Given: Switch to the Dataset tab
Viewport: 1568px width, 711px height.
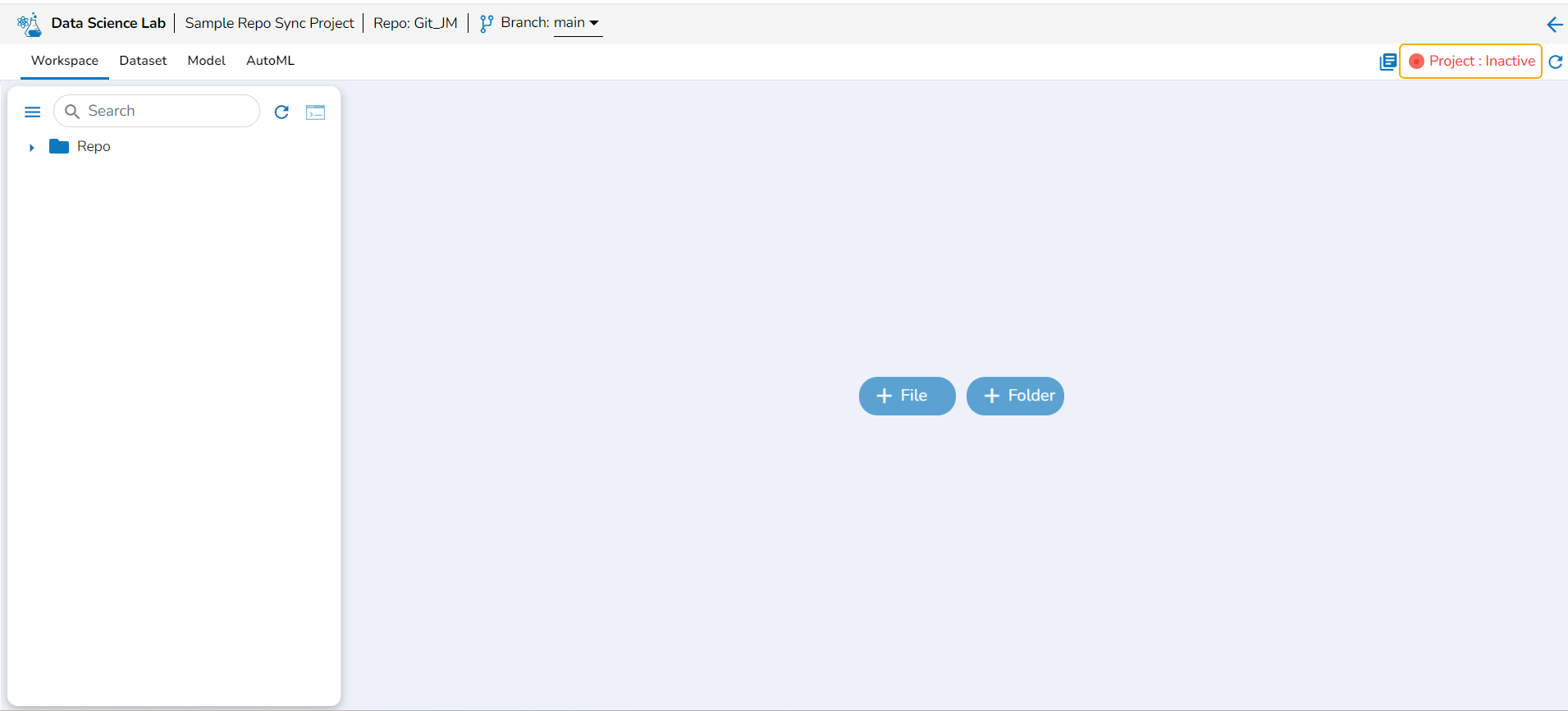Looking at the screenshot, I should (143, 61).
